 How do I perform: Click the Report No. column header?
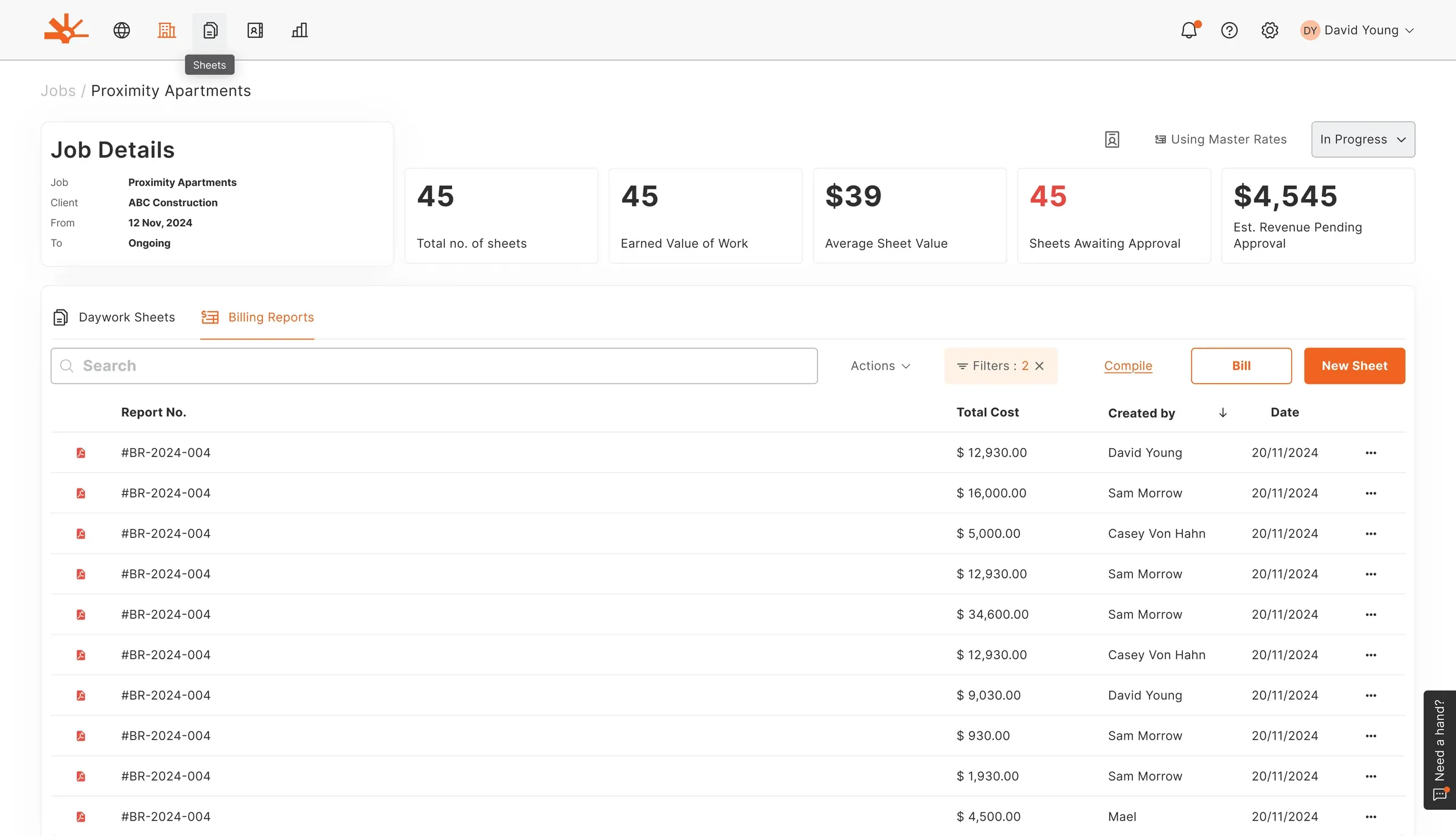154,412
